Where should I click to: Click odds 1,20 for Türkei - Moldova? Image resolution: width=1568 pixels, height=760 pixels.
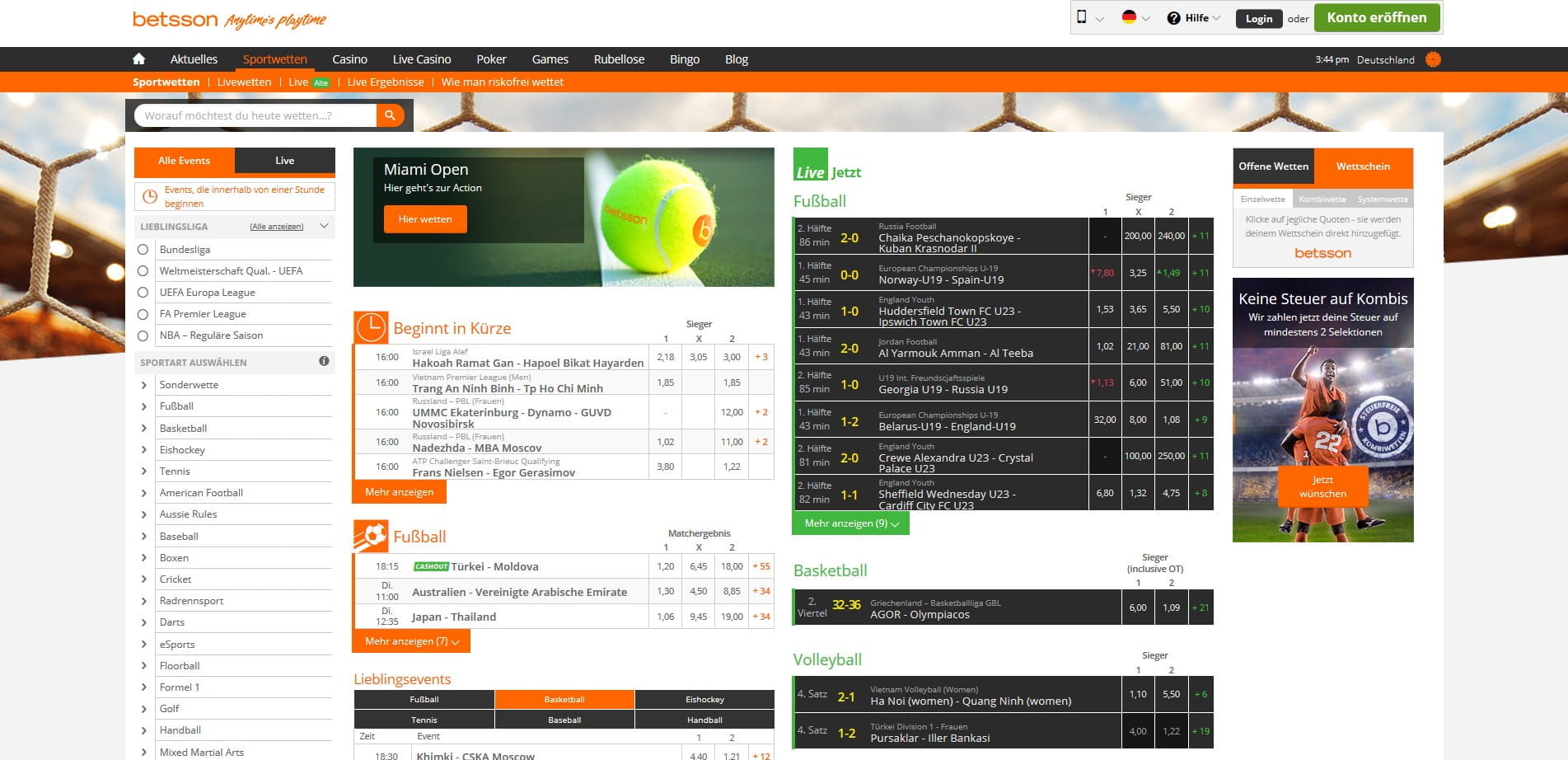(666, 566)
